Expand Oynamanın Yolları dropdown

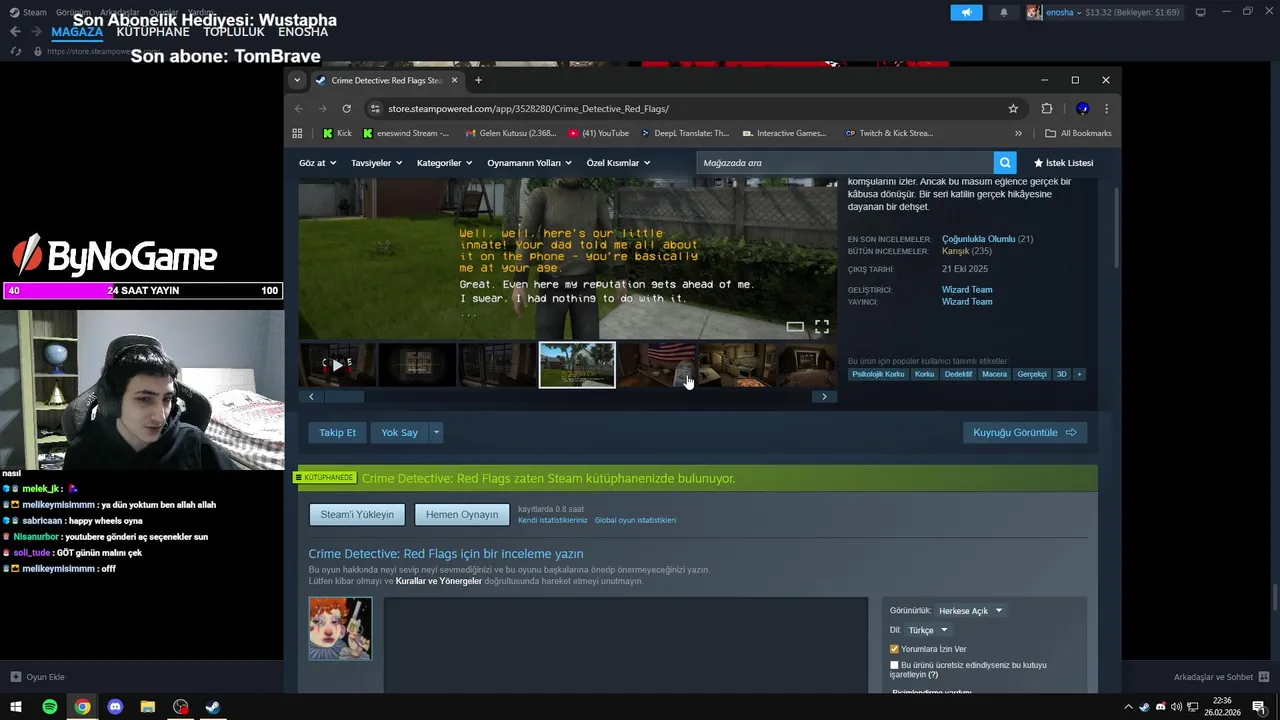pos(529,163)
